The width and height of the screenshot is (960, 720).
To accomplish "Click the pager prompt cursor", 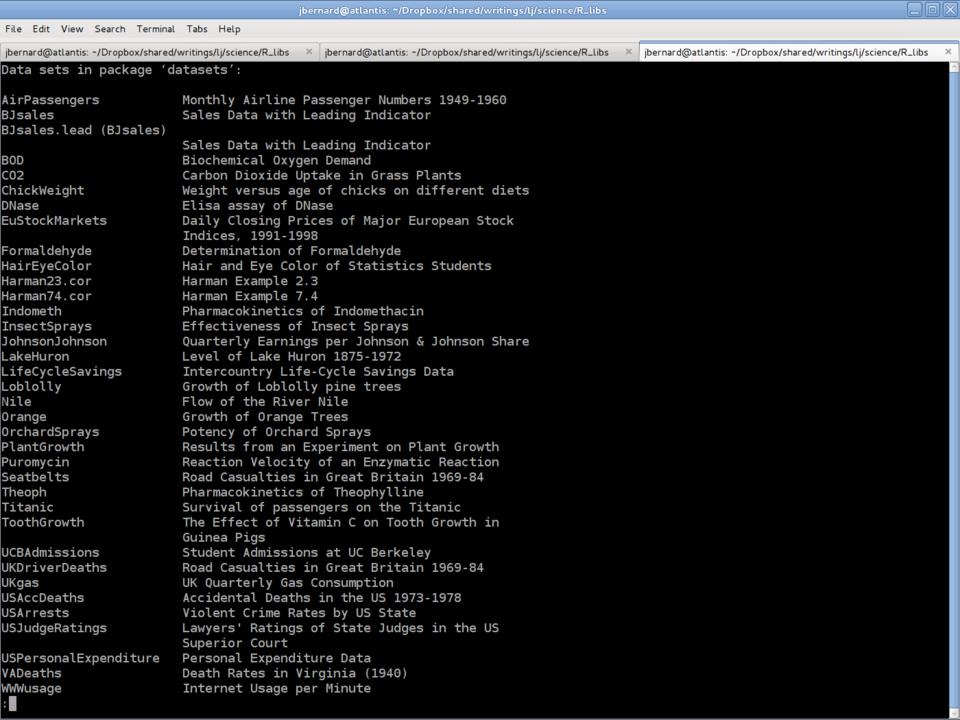I will [x=12, y=703].
